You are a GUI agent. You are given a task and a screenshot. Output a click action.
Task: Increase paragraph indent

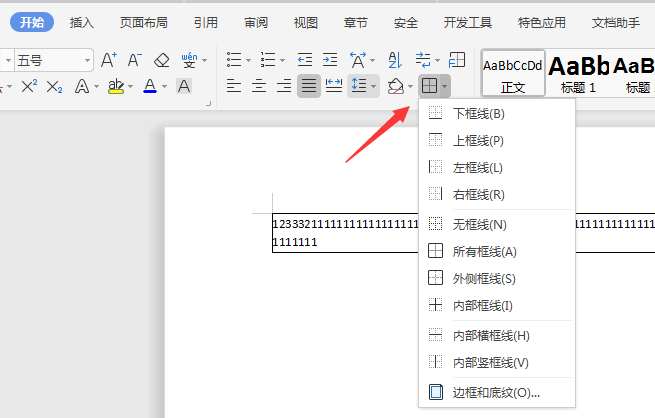coord(330,60)
